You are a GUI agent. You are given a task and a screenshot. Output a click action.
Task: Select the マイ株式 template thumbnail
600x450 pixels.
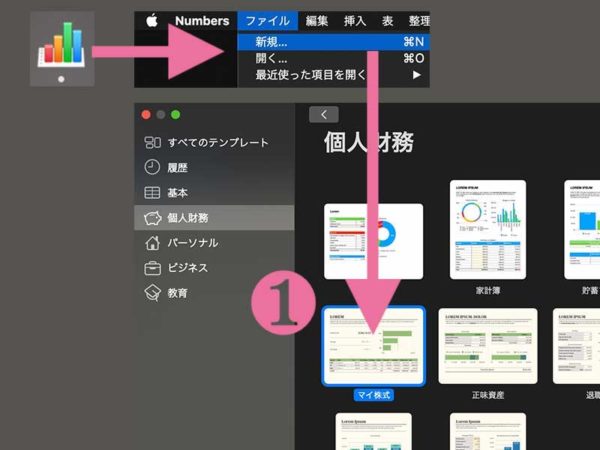coord(374,346)
